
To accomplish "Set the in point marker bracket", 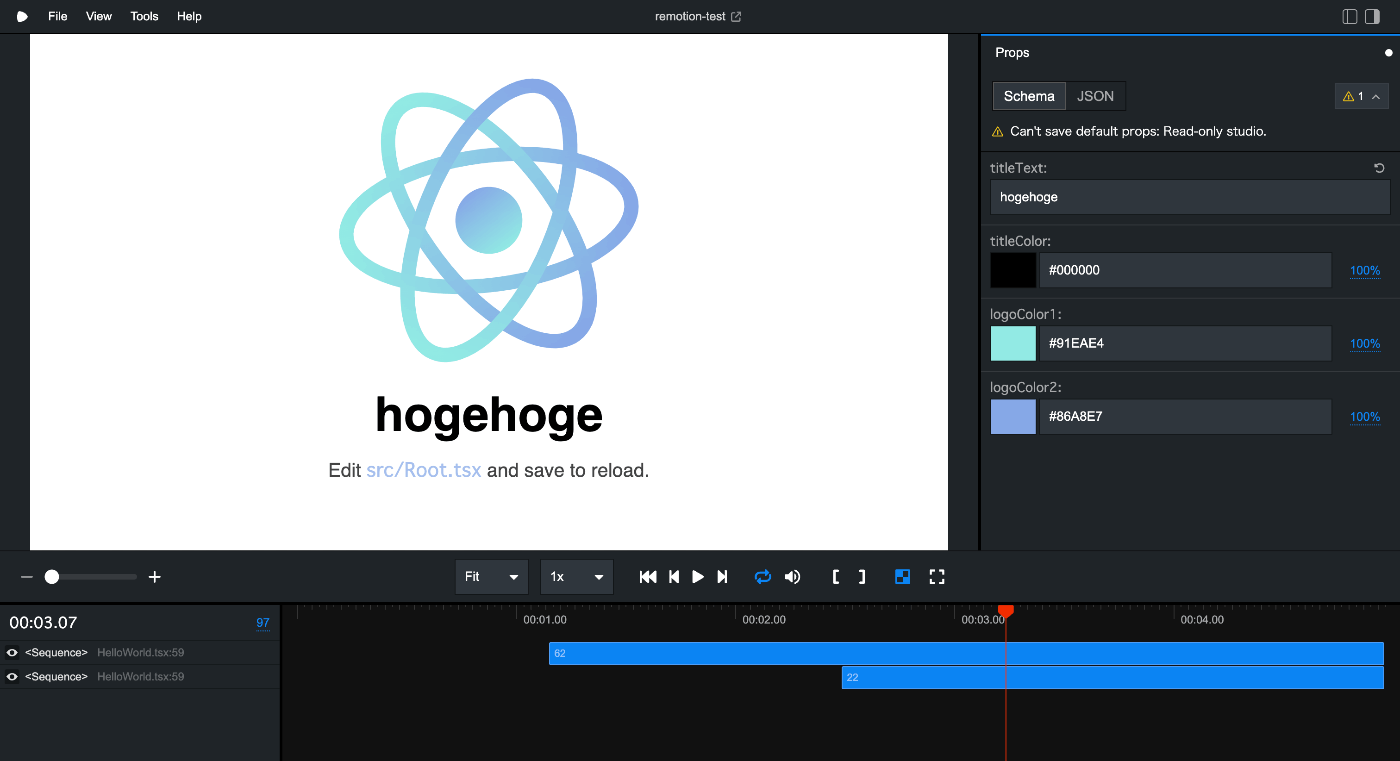I will click(x=836, y=577).
